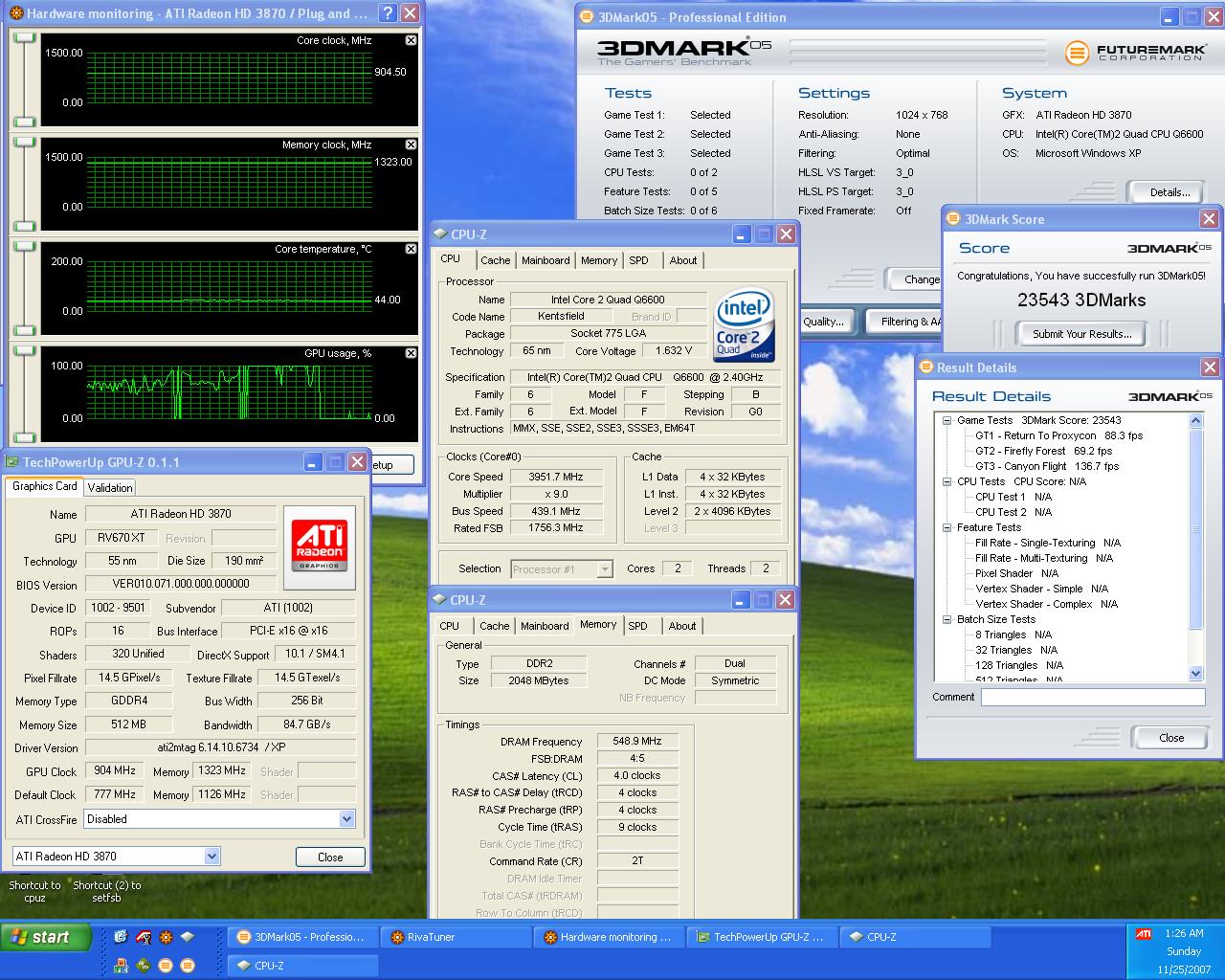
Task: Click the ATI Radeon Graphics logo in GPU-Z
Action: [x=320, y=547]
